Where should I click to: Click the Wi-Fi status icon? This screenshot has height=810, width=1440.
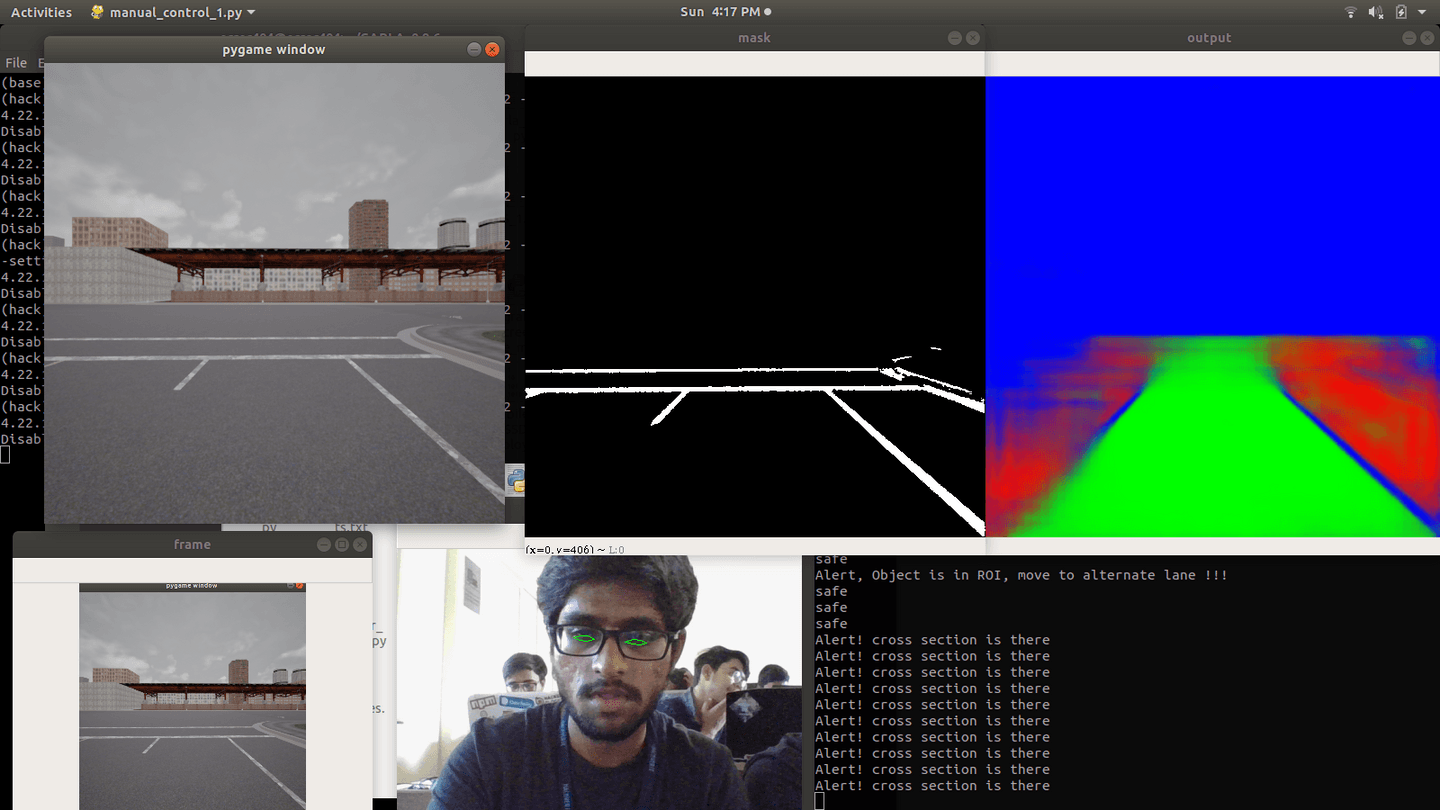pos(1350,12)
